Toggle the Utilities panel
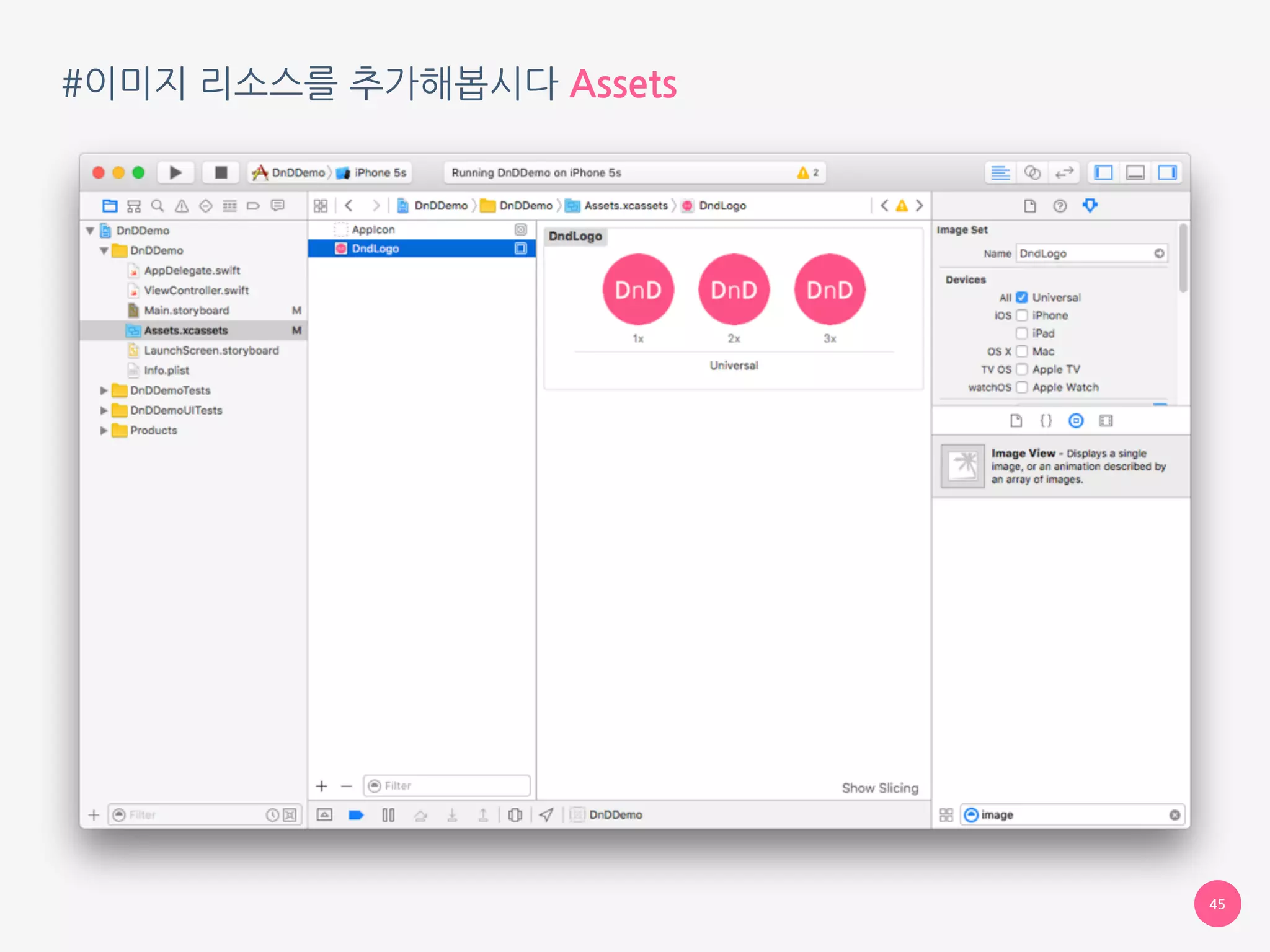Image resolution: width=1270 pixels, height=952 pixels. click(x=1168, y=172)
